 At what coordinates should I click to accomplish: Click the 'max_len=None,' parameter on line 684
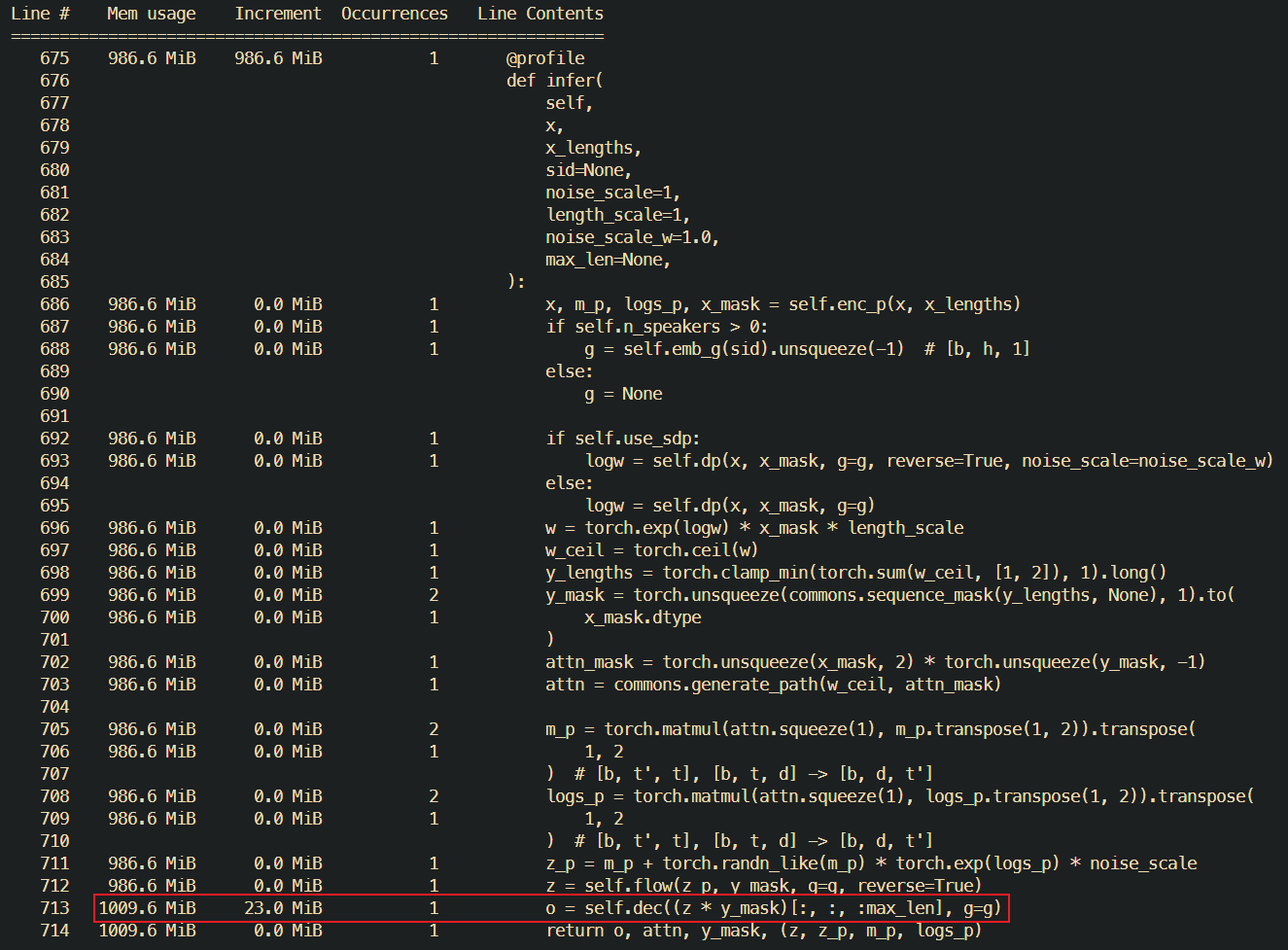pyautogui.click(x=609, y=259)
